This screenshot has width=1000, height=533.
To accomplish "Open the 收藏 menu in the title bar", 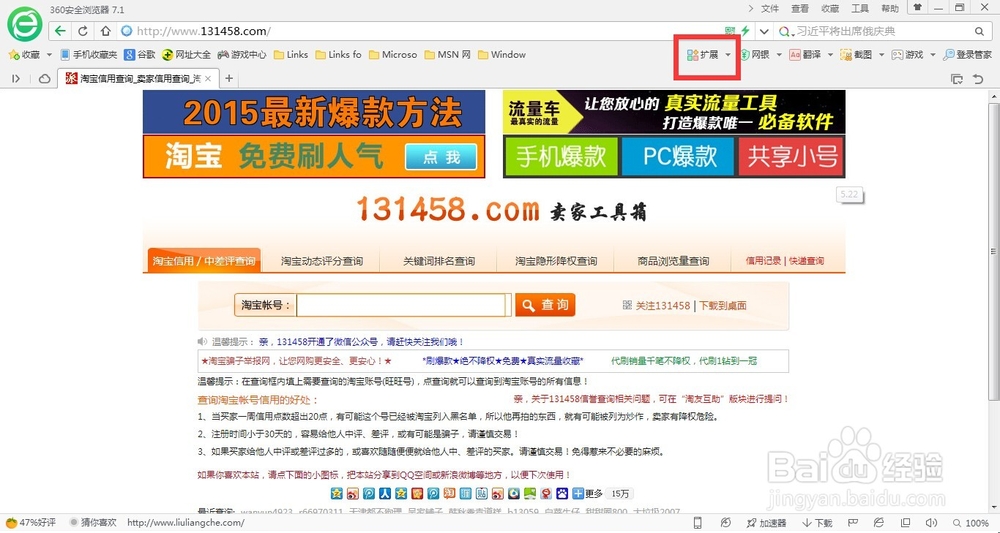I will (x=830, y=8).
